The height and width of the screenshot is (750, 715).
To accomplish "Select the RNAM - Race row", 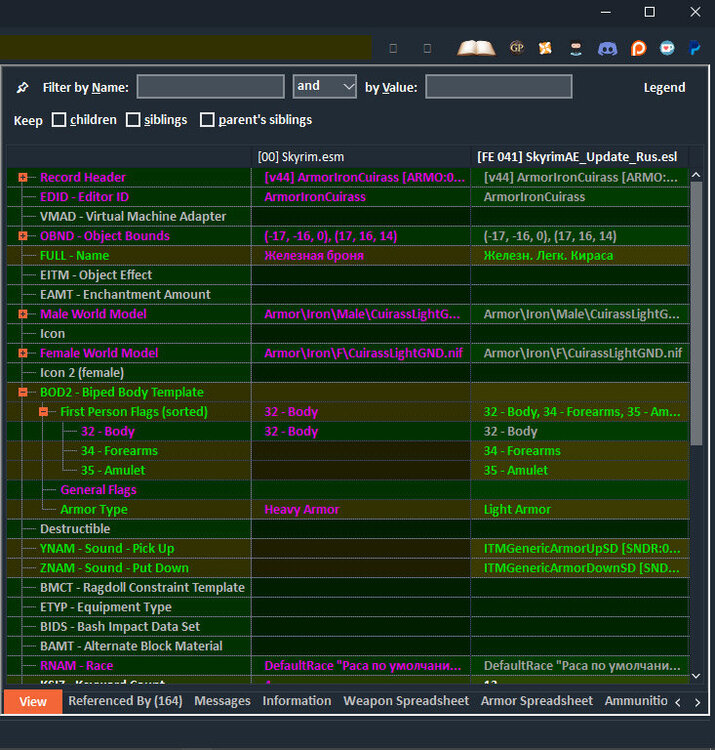I will pos(348,666).
